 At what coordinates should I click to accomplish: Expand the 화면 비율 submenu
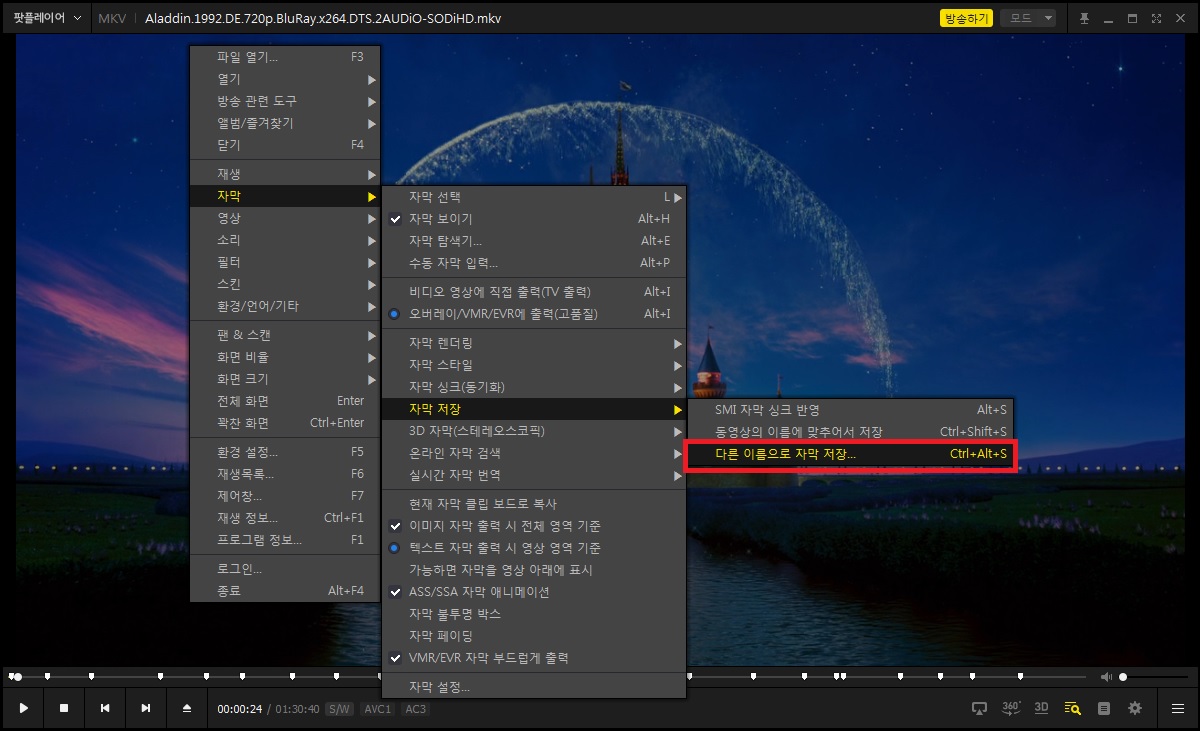pos(285,357)
